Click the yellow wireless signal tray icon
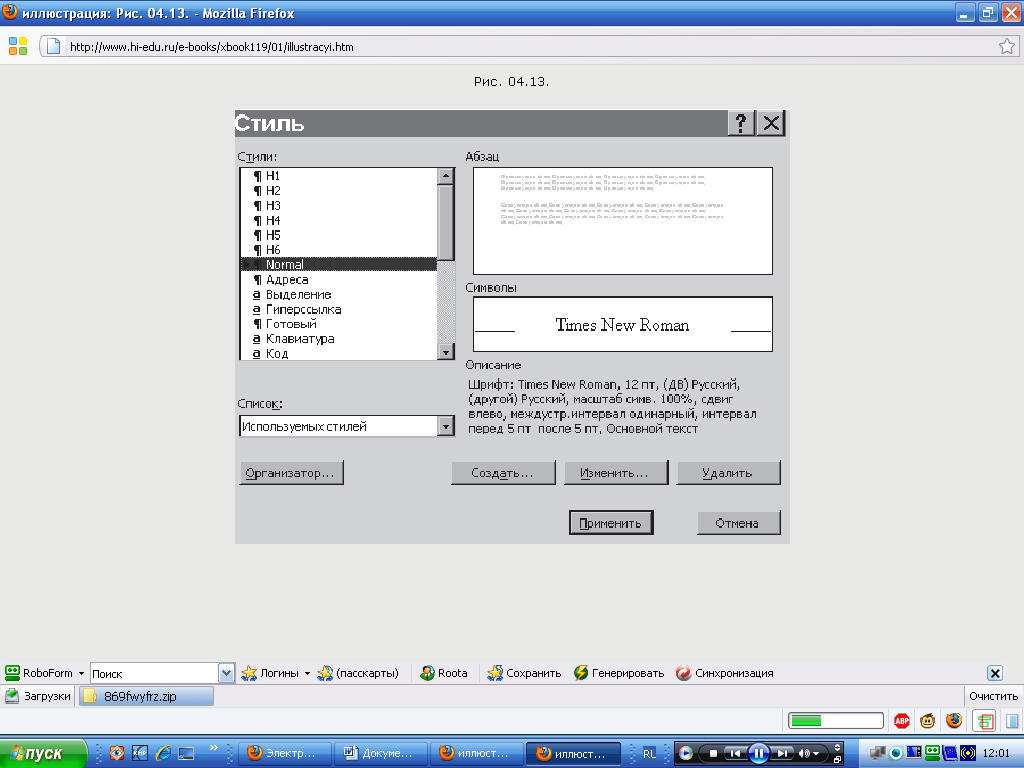1024x768 pixels. [x=967, y=753]
